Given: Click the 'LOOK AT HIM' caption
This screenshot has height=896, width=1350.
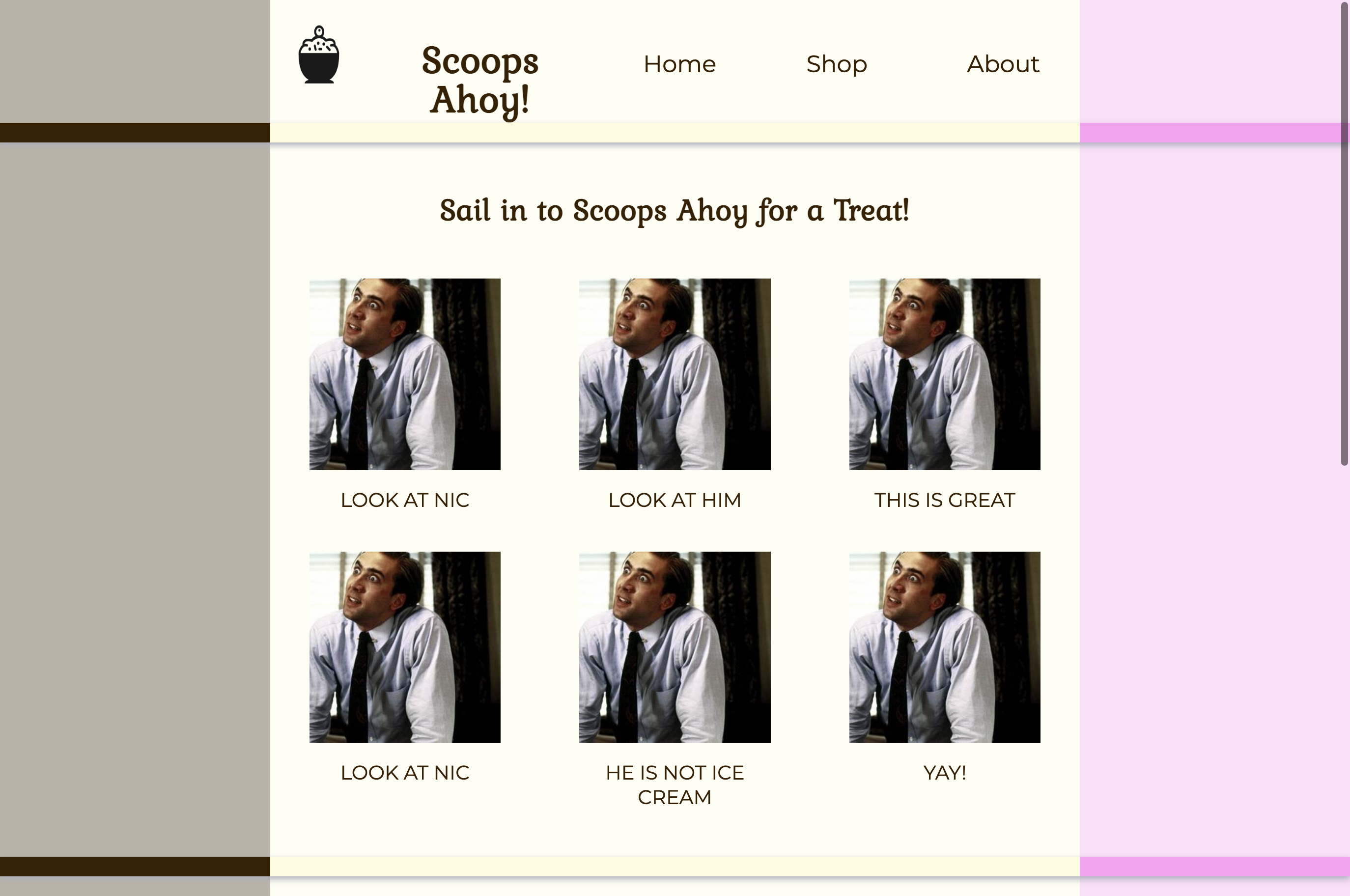Looking at the screenshot, I should [675, 500].
